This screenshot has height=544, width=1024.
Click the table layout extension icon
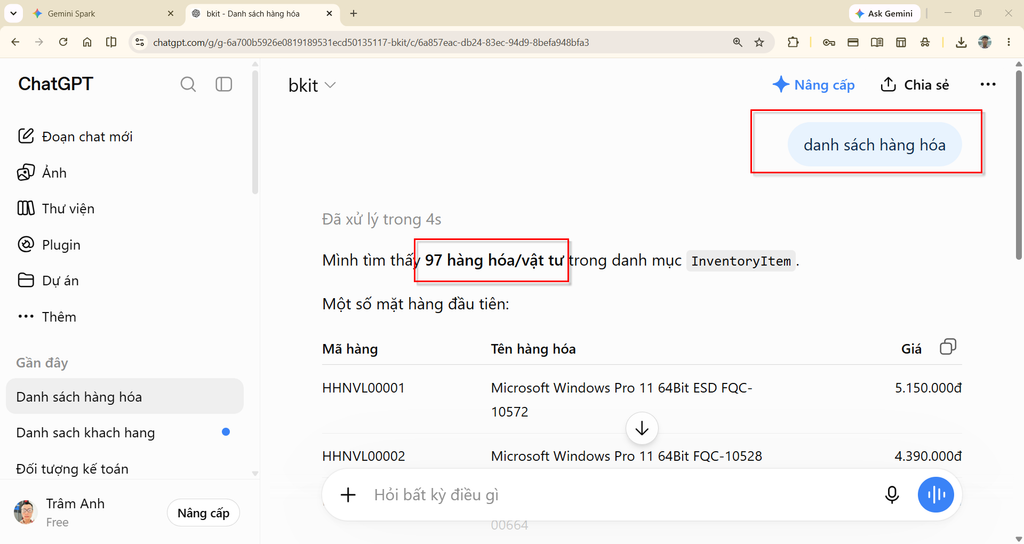[x=901, y=42]
